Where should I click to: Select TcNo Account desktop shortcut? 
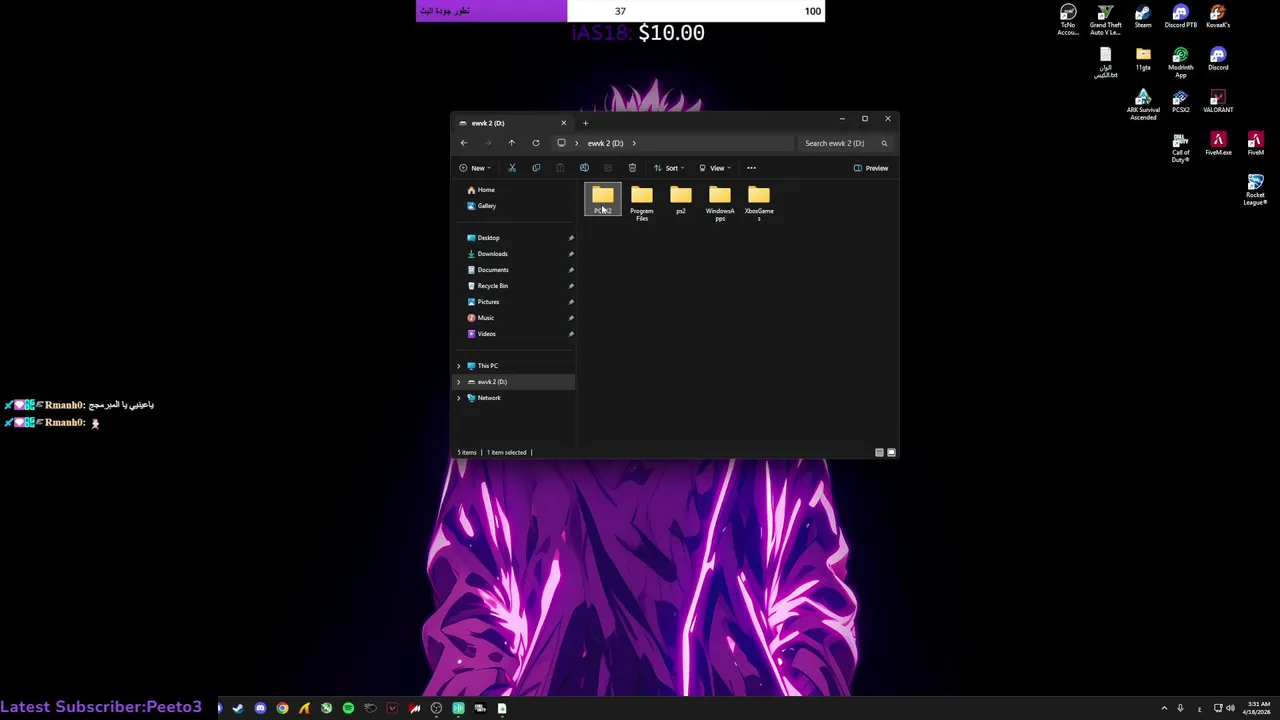[1068, 20]
